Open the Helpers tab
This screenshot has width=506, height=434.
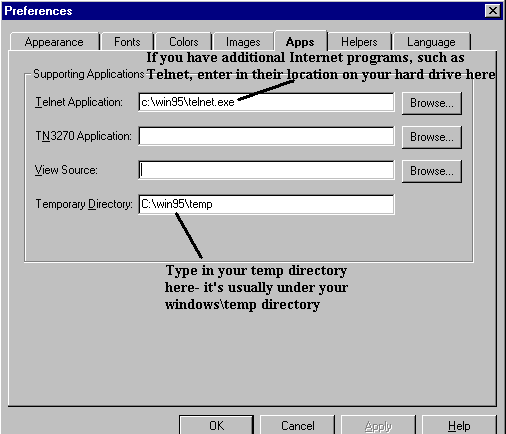coord(359,42)
